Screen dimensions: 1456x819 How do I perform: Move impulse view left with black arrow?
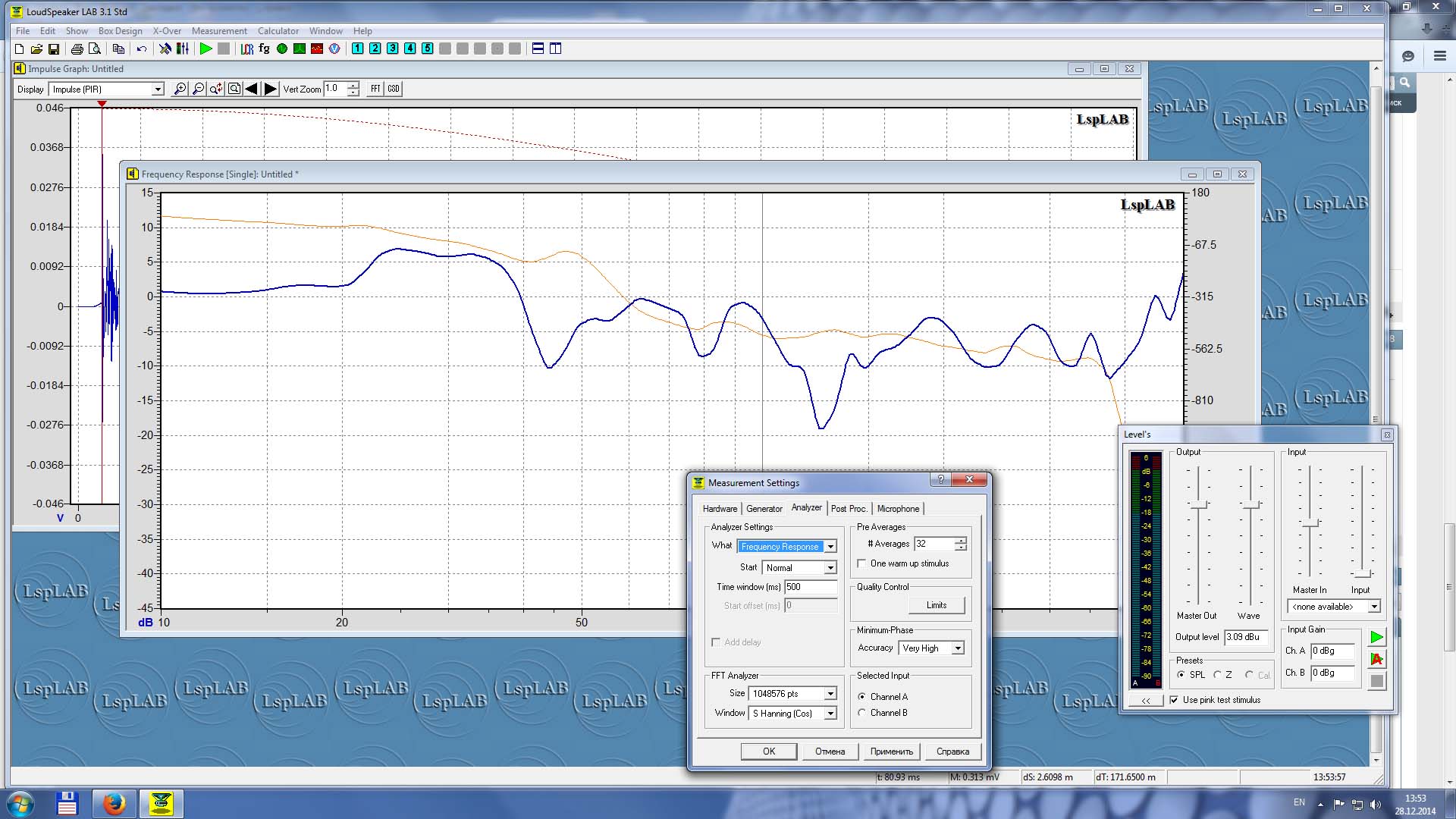tap(252, 89)
